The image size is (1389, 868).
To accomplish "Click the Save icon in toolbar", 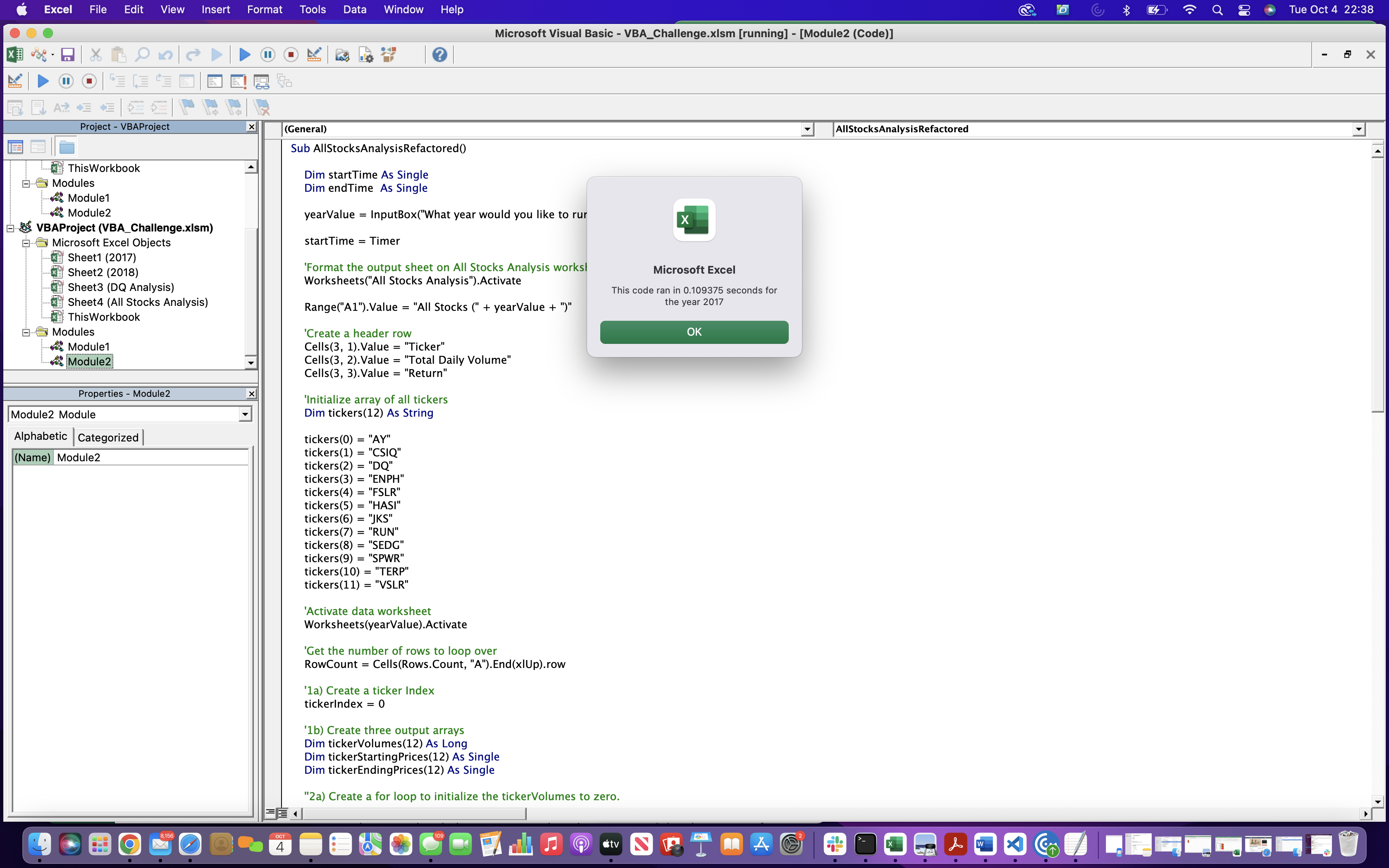I will coord(68,55).
